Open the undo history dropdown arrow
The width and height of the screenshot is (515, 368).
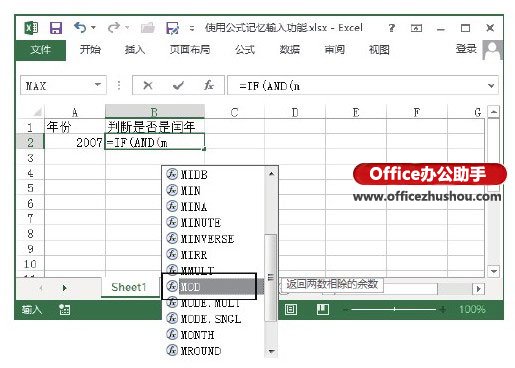pos(93,27)
